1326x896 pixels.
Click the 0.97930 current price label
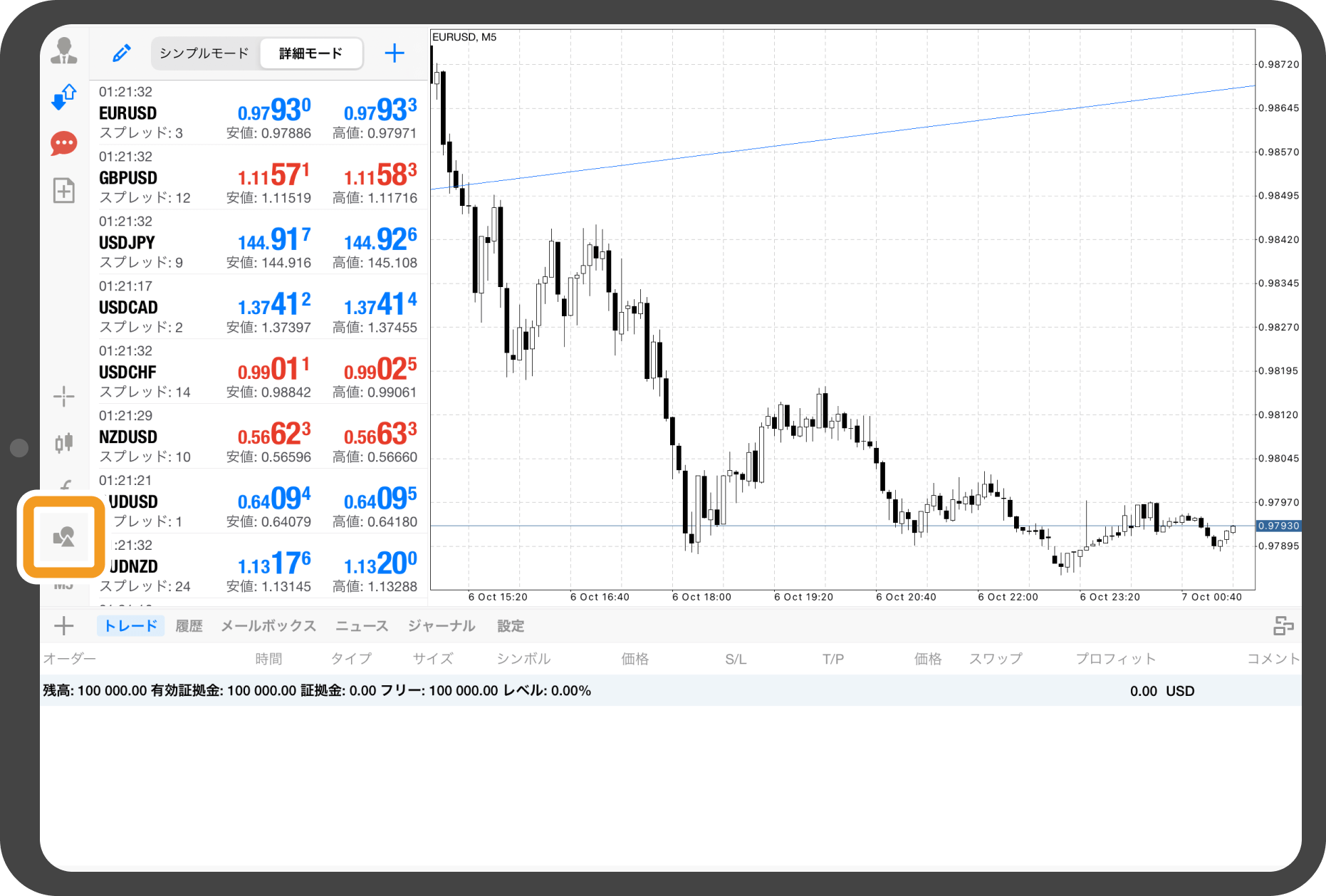point(1278,526)
